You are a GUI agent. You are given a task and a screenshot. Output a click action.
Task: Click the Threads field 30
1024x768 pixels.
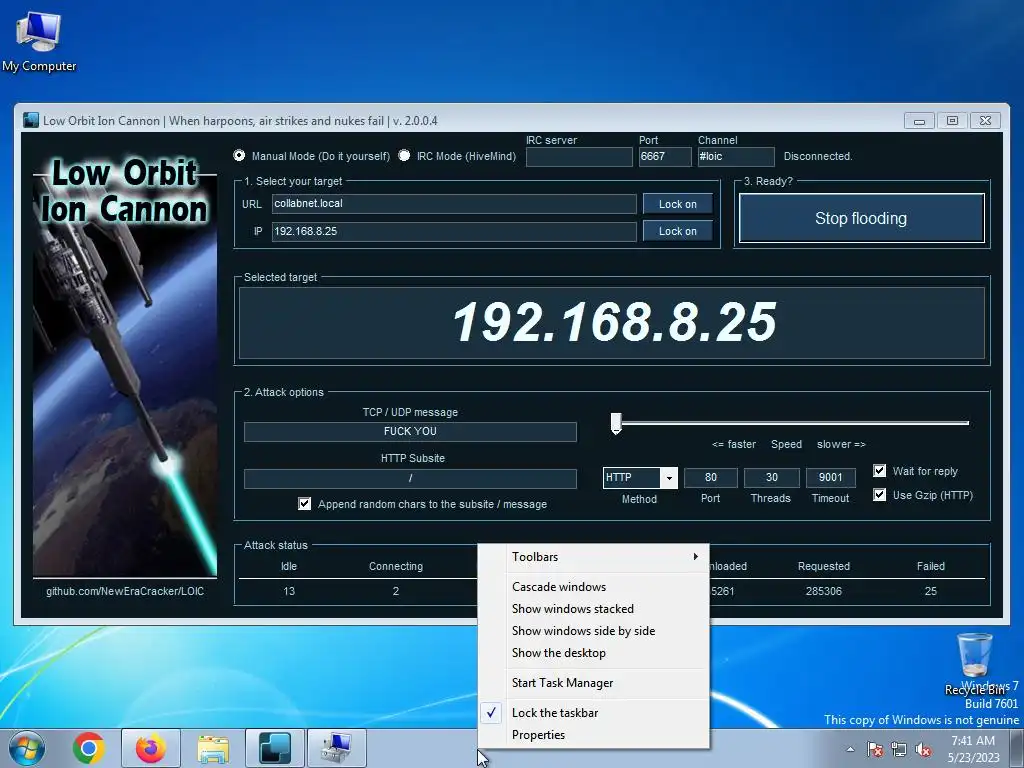771,478
